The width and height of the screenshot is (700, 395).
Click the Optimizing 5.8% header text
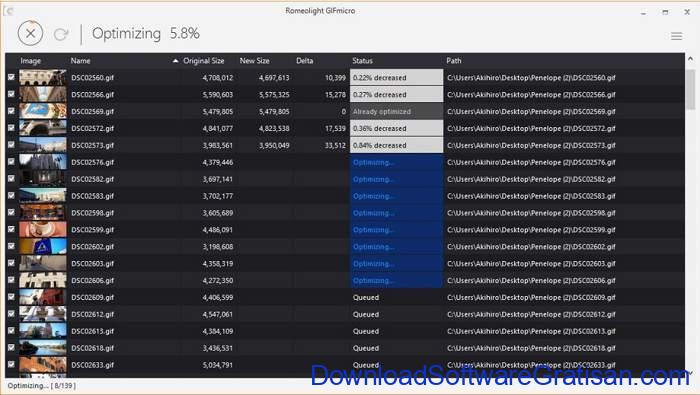[146, 33]
